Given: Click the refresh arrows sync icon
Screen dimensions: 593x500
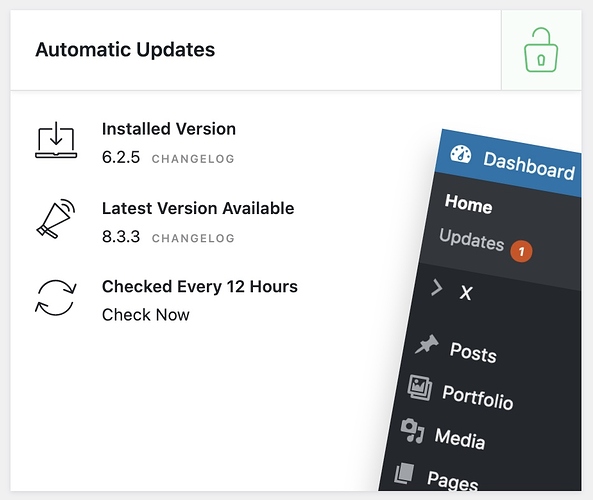Looking at the screenshot, I should point(56,298).
